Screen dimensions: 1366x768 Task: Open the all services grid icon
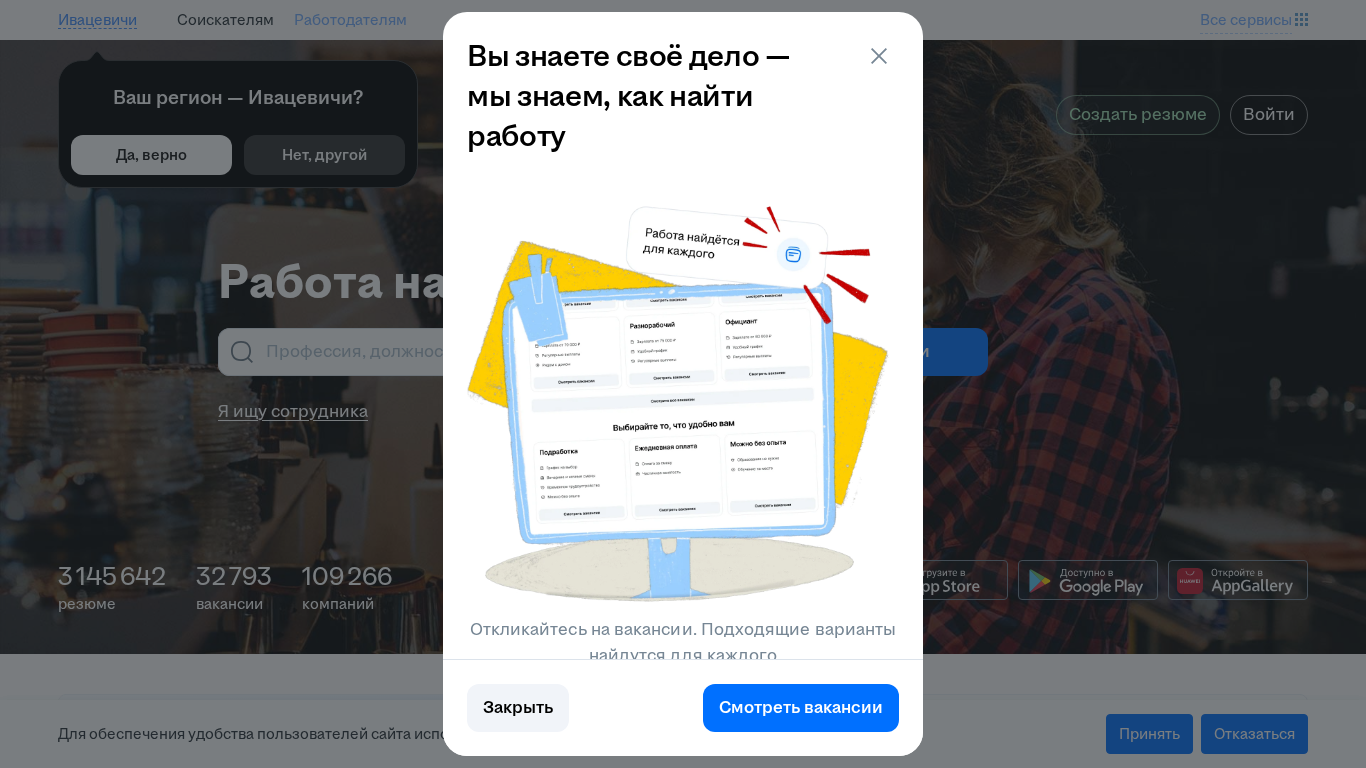(1301, 20)
